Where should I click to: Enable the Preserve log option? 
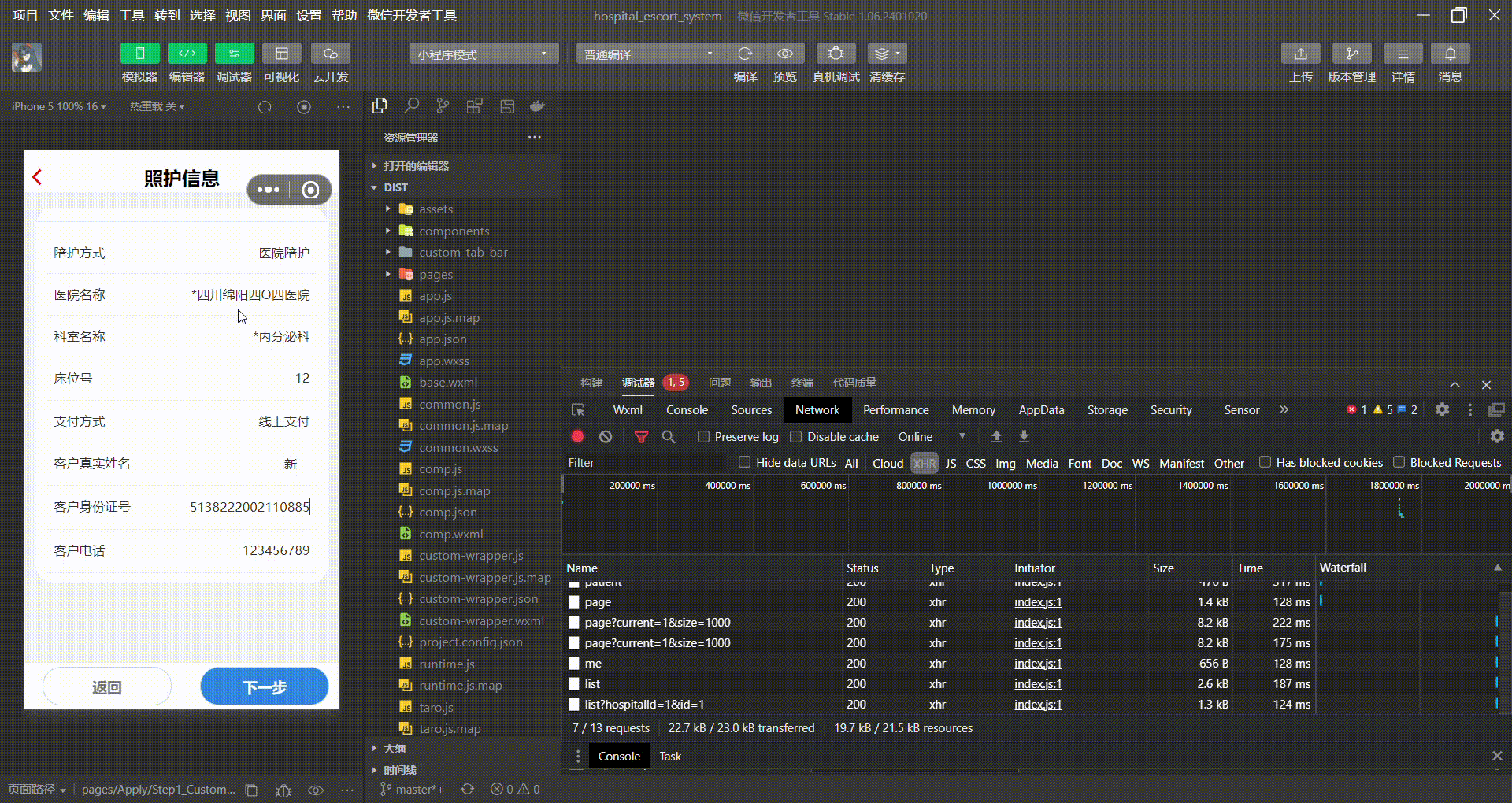pyautogui.click(x=703, y=436)
